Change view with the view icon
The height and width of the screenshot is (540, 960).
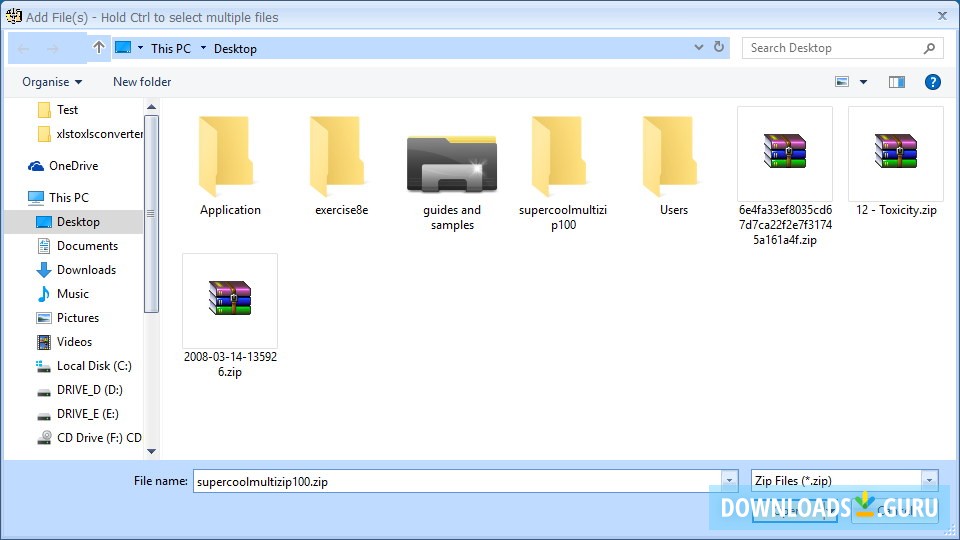842,81
